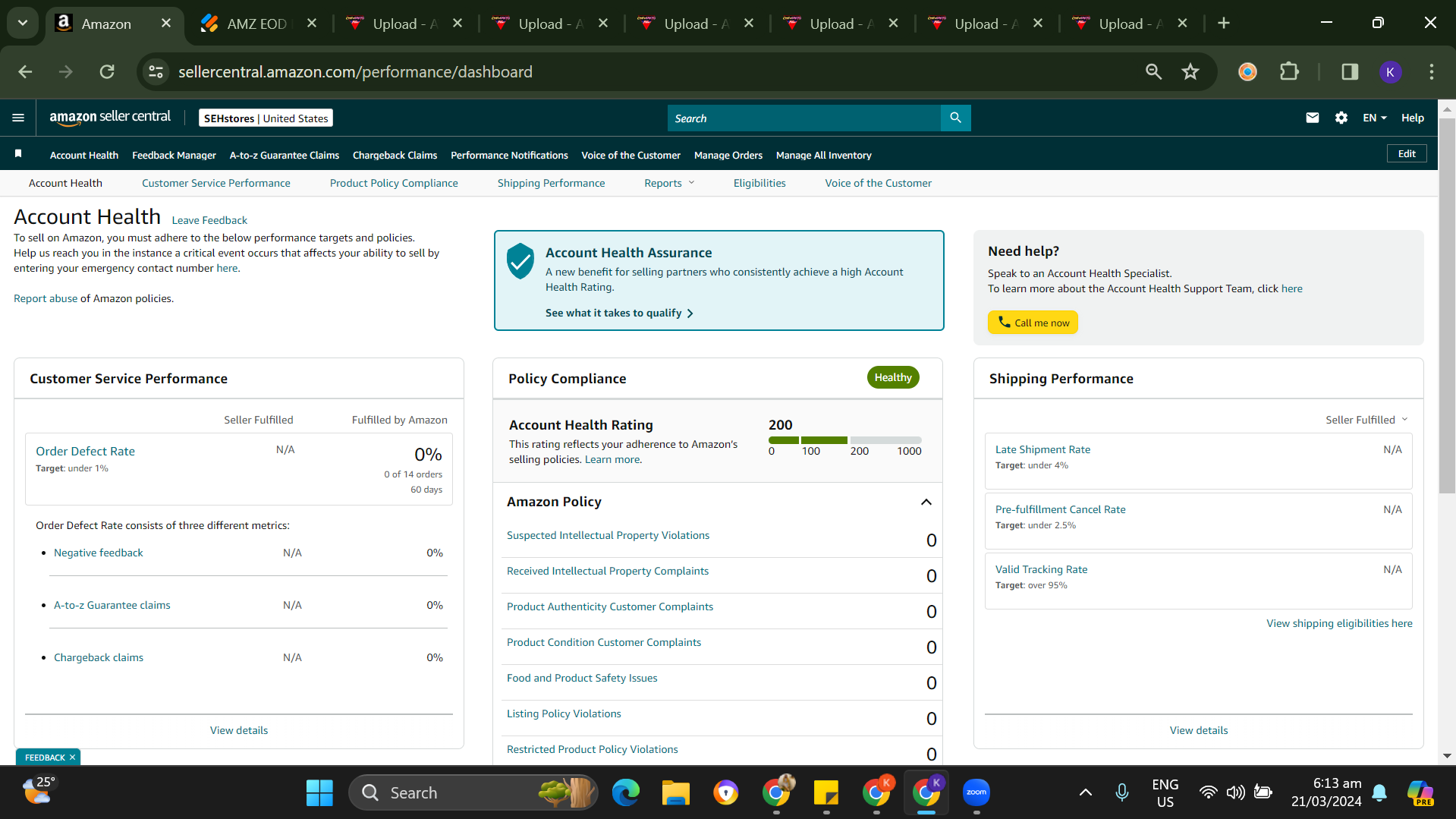The width and height of the screenshot is (1456, 819).
Task: Click the search magnifier button in Seller Central
Action: point(955,118)
